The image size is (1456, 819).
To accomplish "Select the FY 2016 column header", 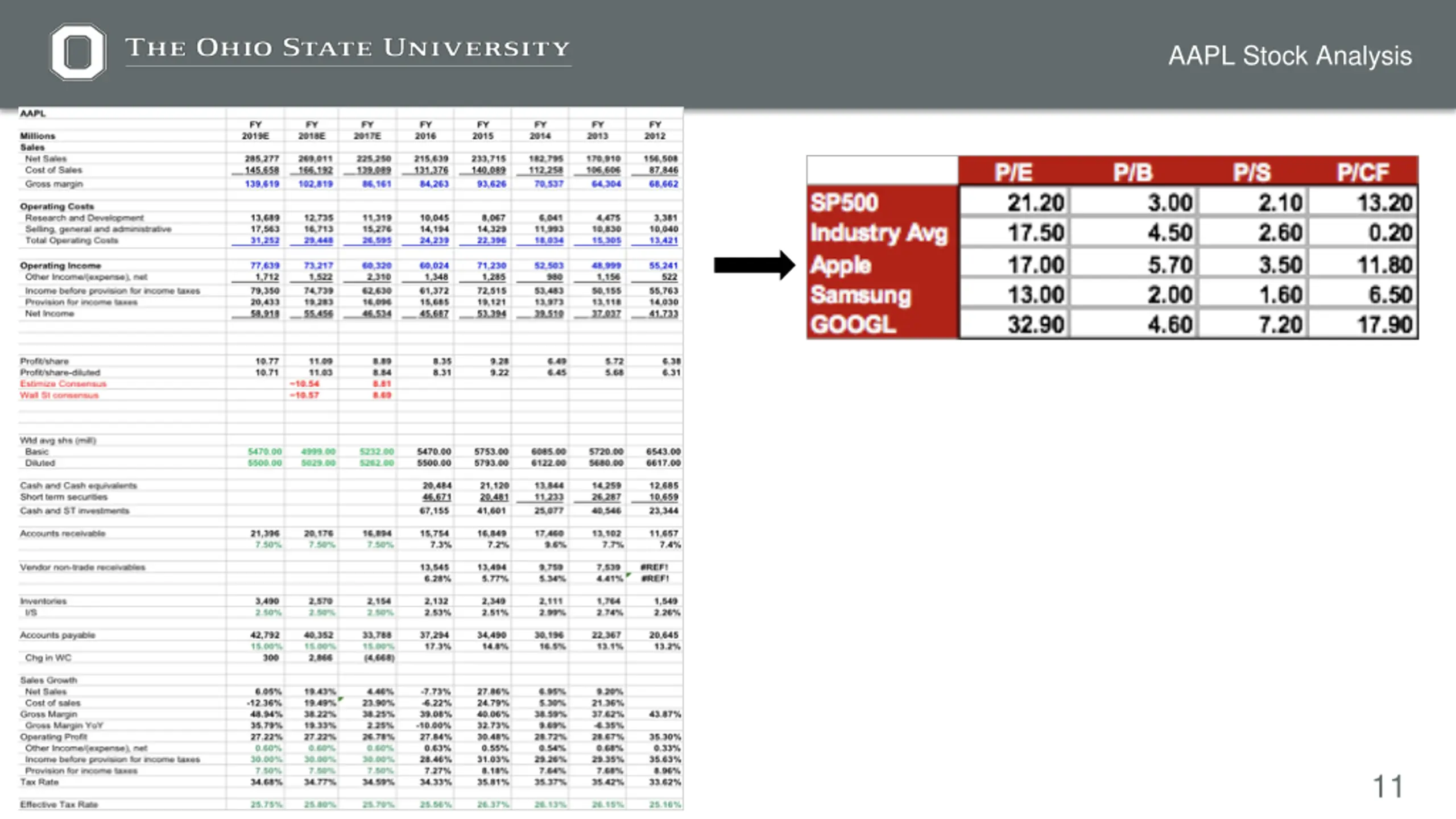I will tap(425, 130).
